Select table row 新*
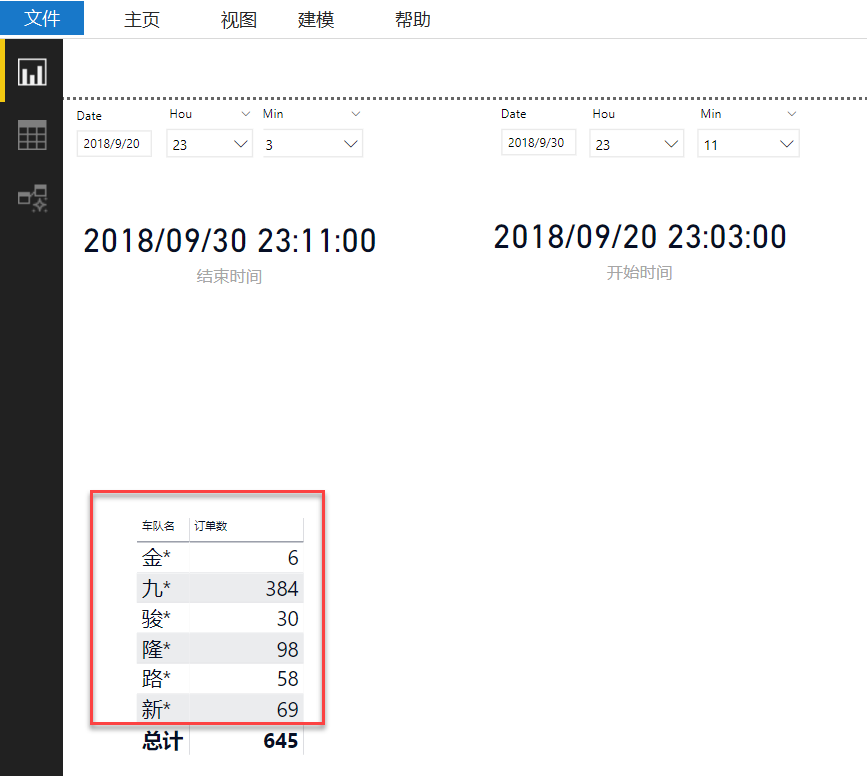867x776 pixels. (x=220, y=709)
